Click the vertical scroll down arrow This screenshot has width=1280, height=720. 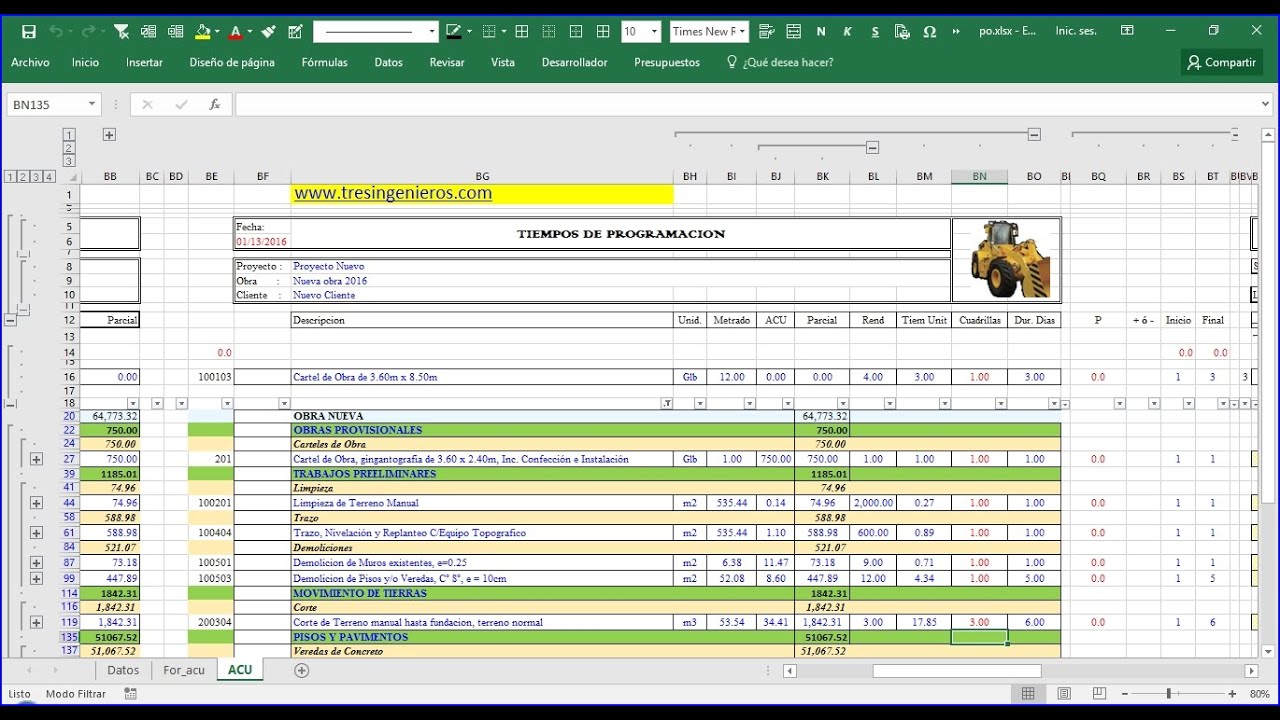coord(1268,651)
